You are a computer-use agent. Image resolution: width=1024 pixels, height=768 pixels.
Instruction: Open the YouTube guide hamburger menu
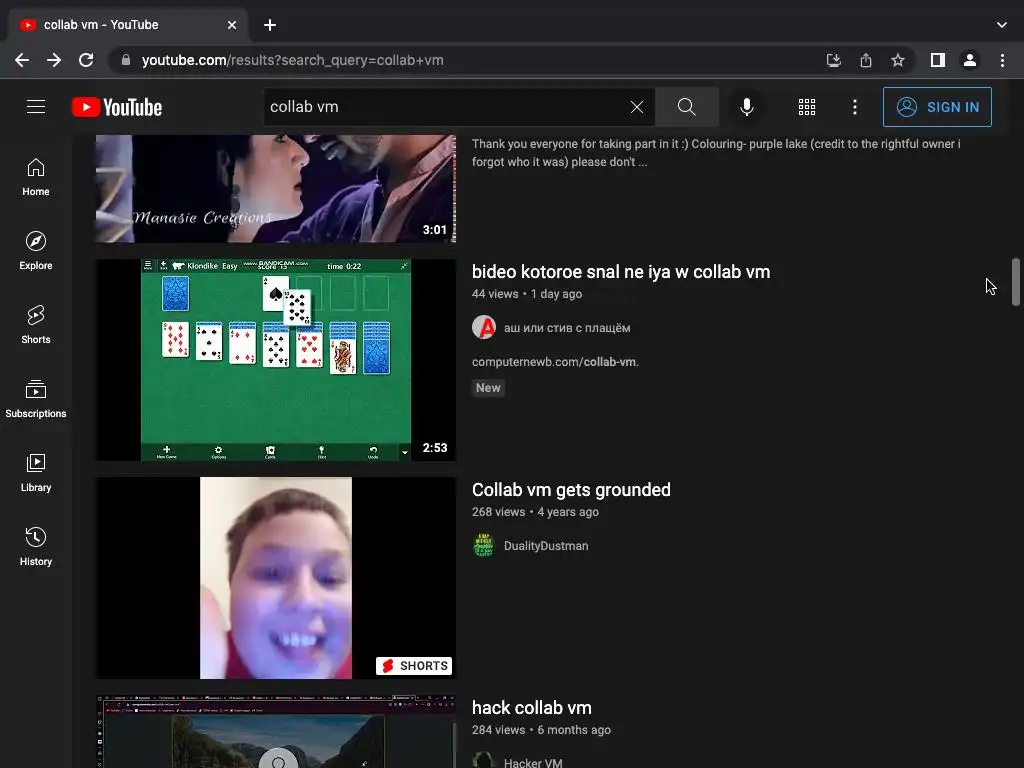36,106
